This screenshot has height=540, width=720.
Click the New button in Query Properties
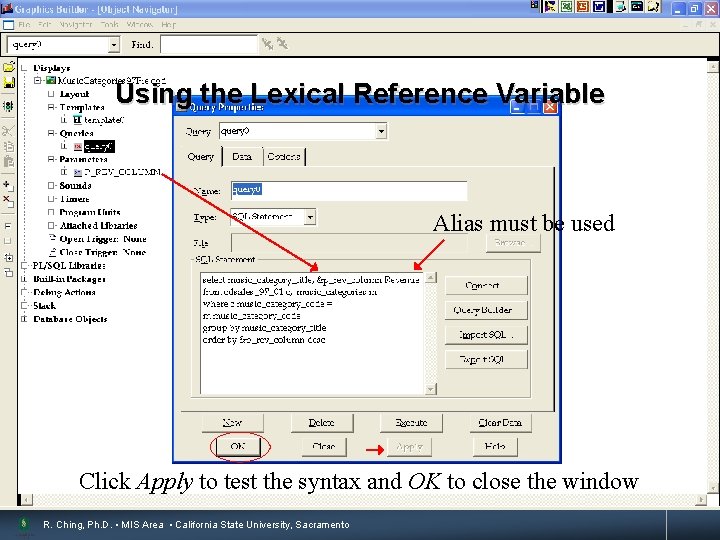coord(232,422)
